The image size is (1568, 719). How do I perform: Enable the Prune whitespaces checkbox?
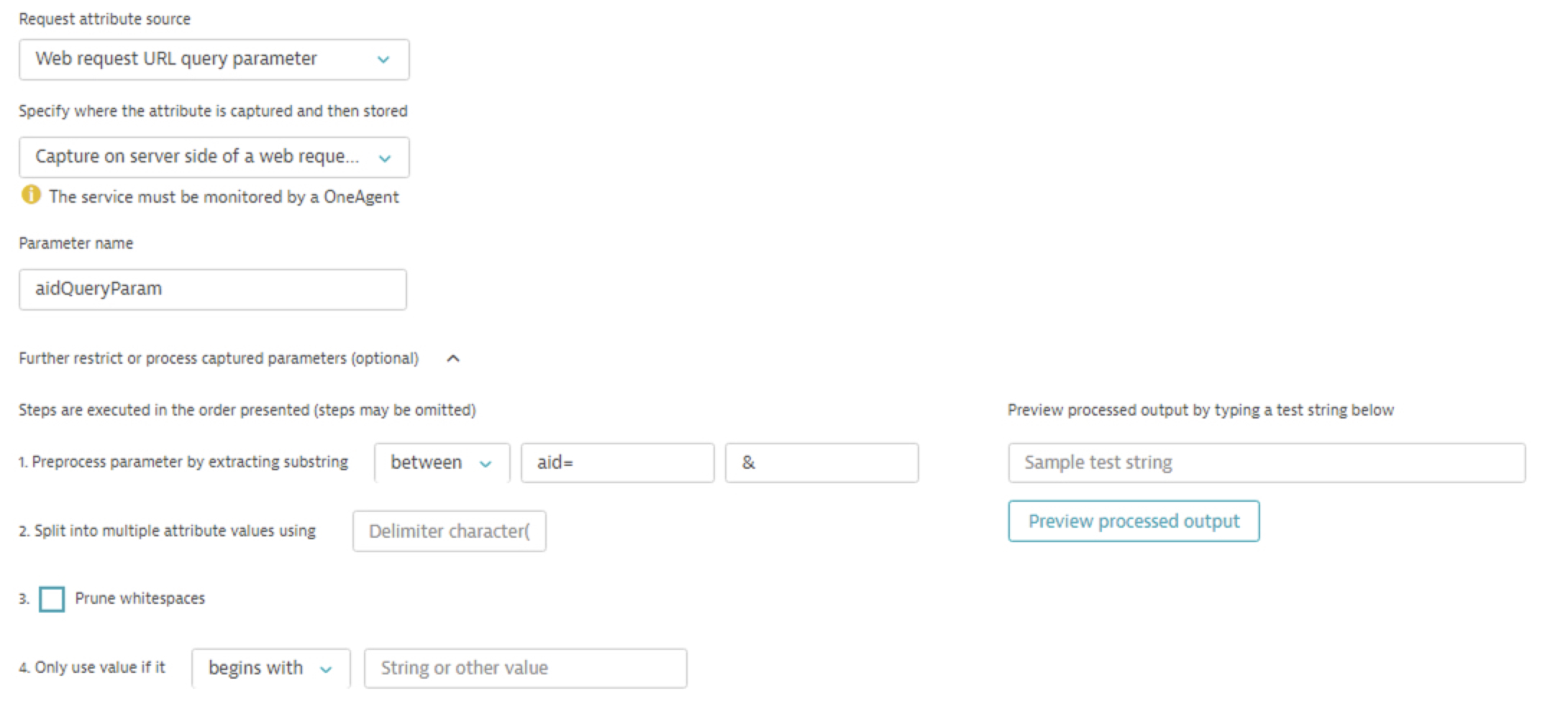click(x=52, y=599)
